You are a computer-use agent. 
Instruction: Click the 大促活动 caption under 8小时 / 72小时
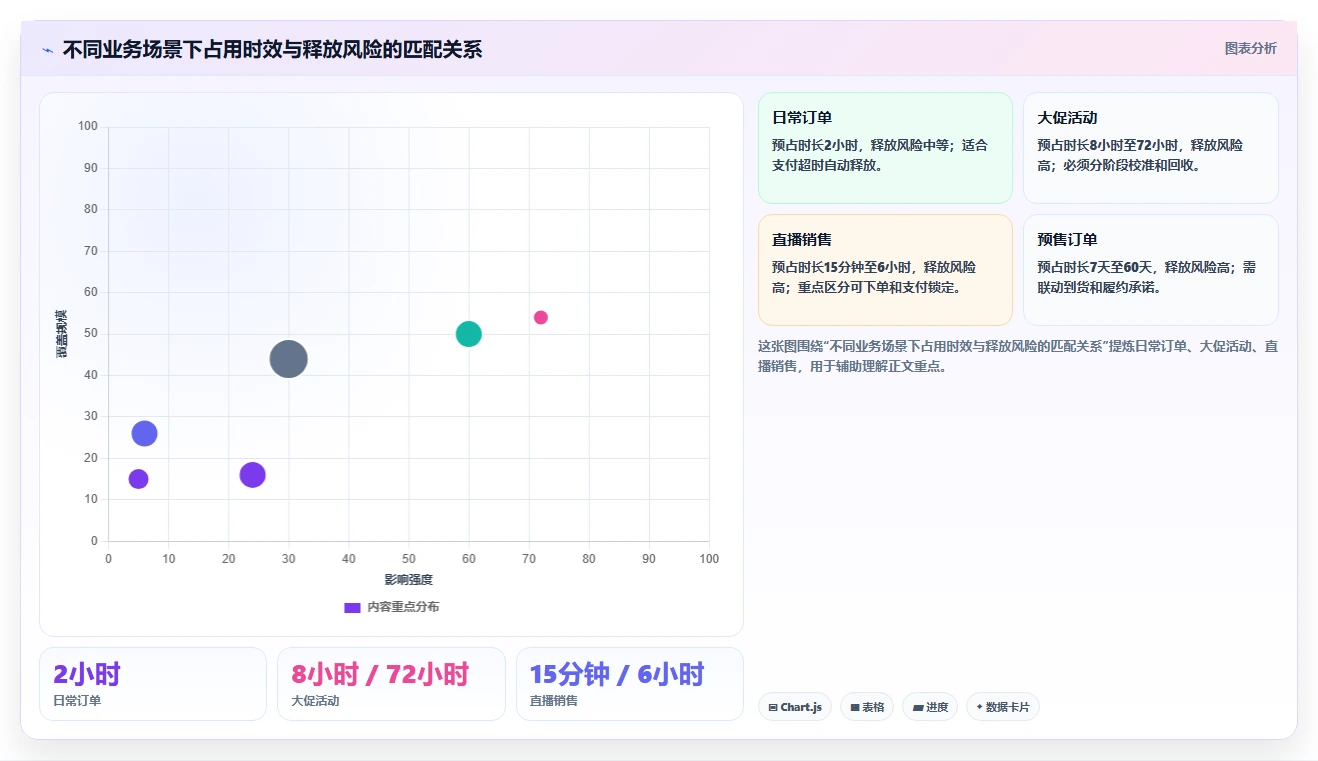pos(315,701)
